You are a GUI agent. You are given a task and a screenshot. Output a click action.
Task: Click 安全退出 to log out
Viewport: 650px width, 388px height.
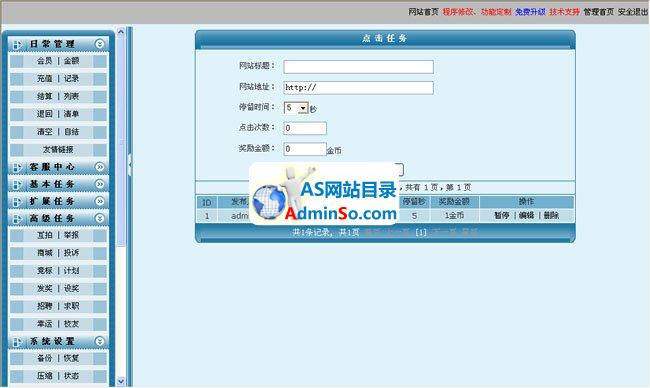click(633, 12)
